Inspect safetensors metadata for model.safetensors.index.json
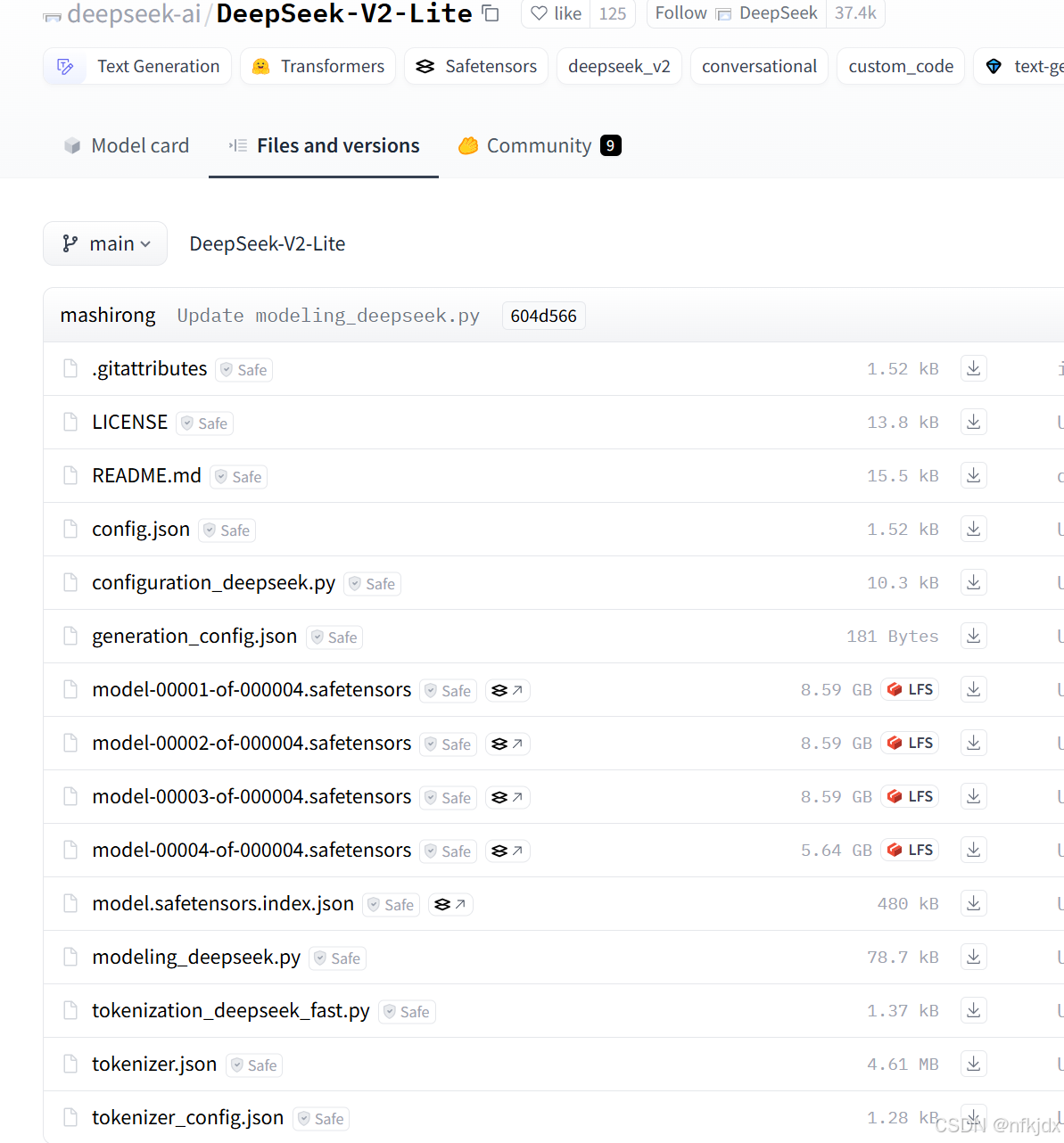 pos(450,904)
